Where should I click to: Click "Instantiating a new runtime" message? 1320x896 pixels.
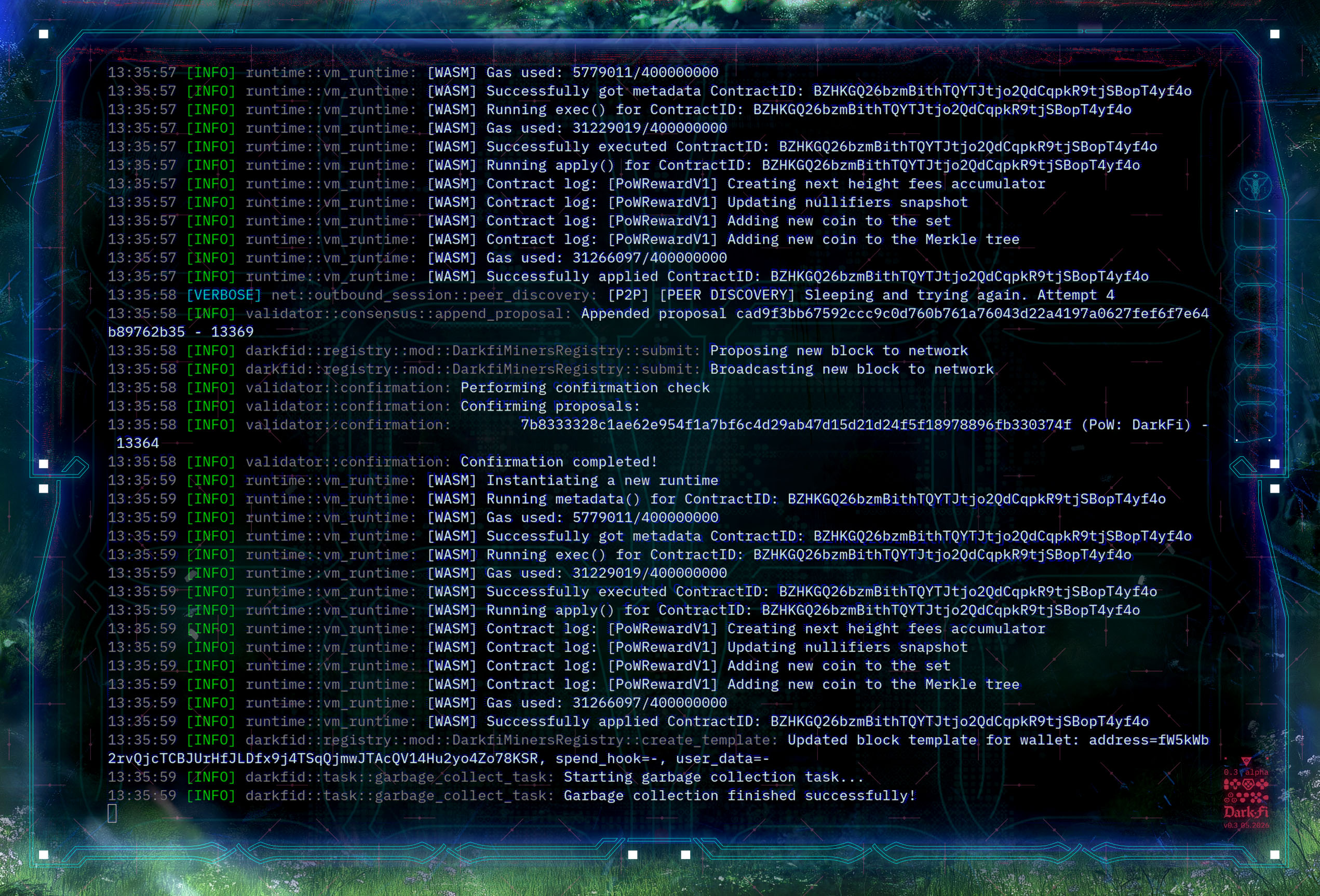[x=602, y=480]
